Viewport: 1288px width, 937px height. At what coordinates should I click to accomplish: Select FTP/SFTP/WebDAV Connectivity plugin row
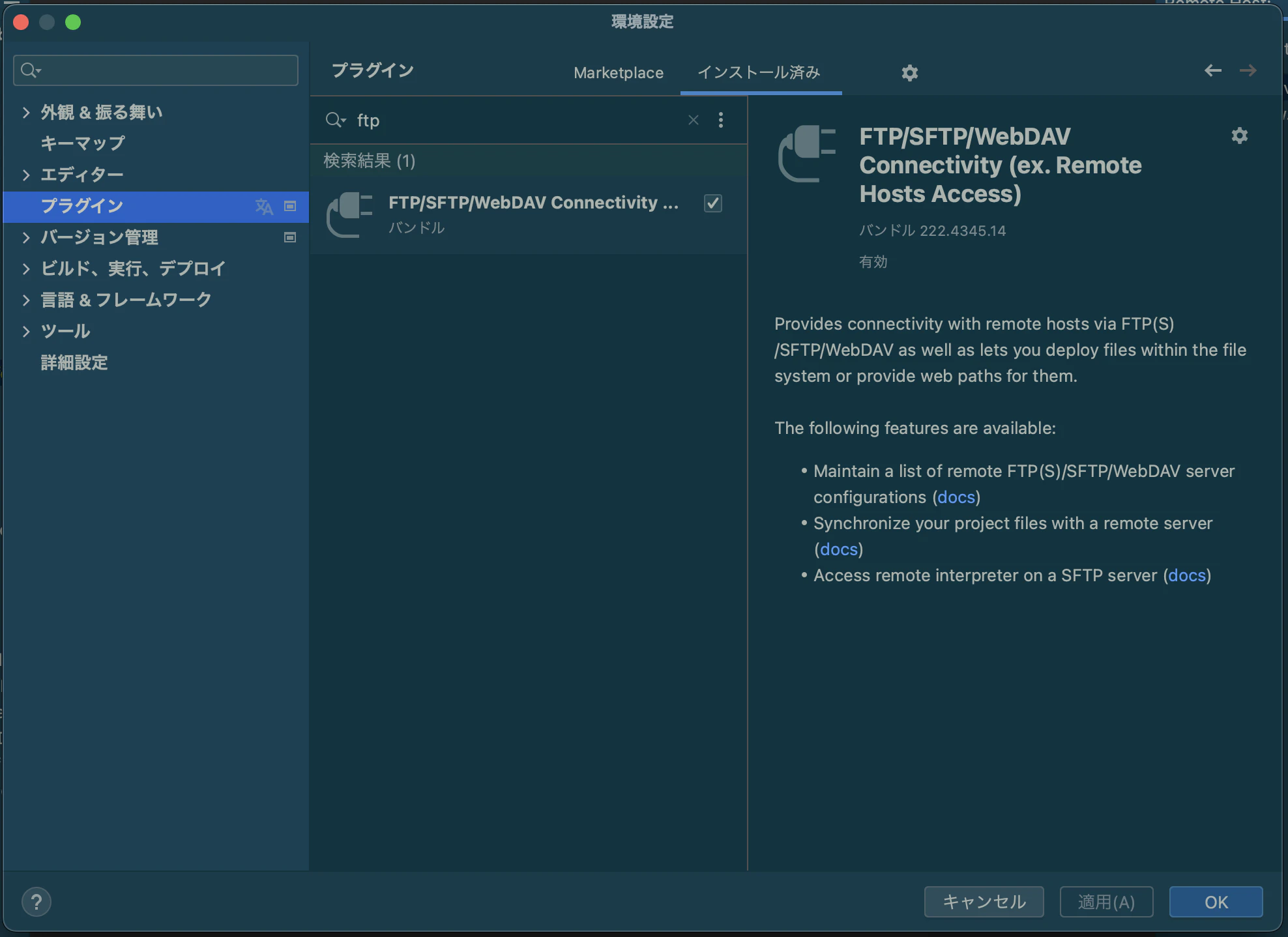click(529, 215)
